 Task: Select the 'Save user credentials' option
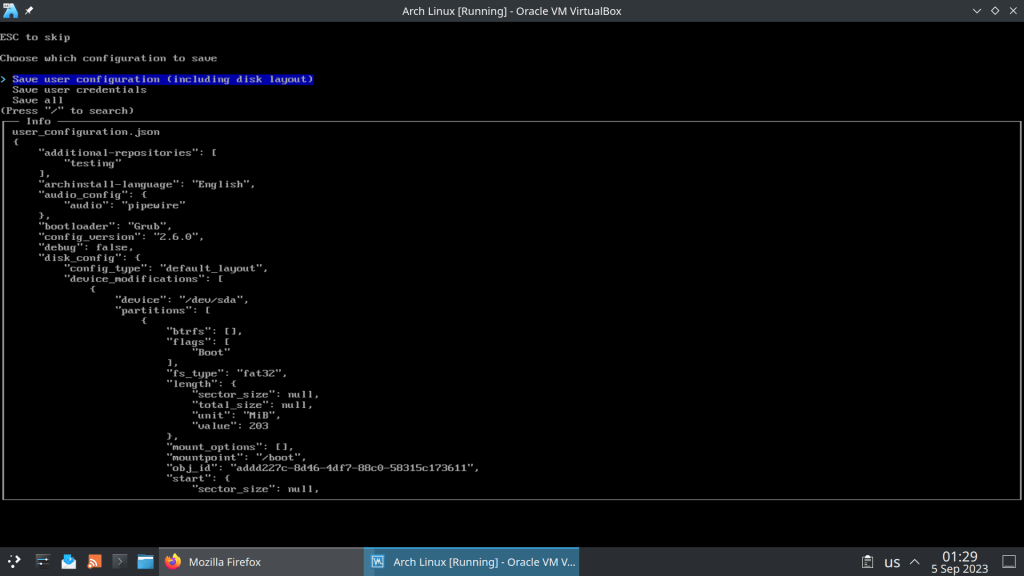pos(79,90)
